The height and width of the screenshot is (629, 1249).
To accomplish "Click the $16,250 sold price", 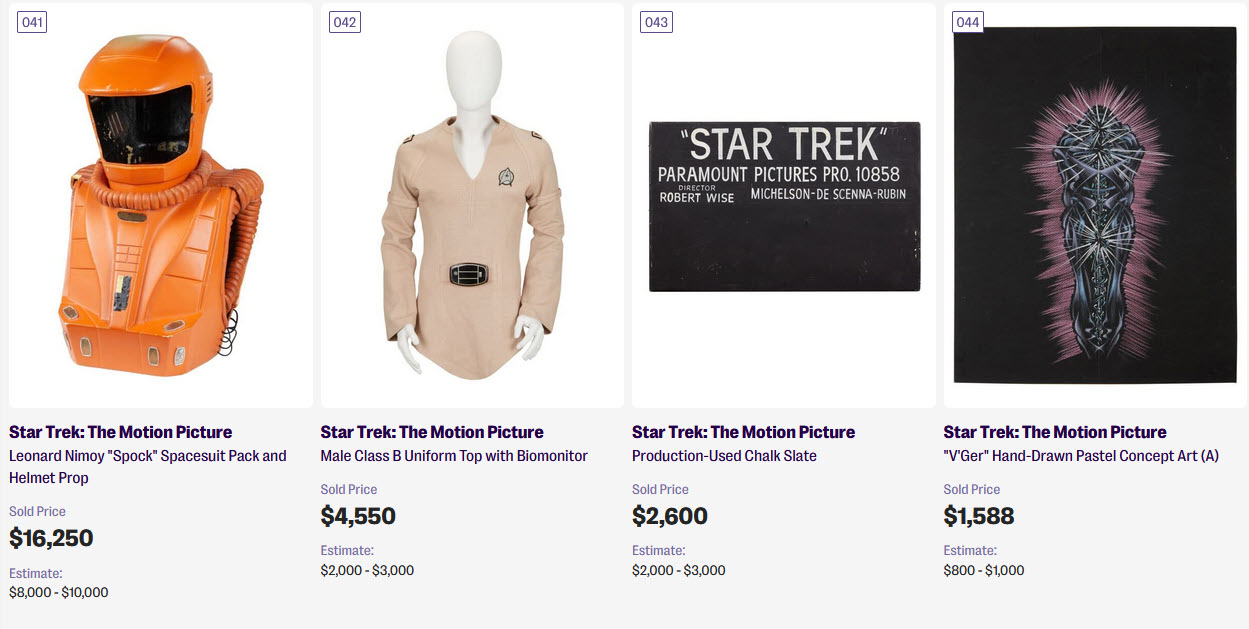I will [x=51, y=538].
